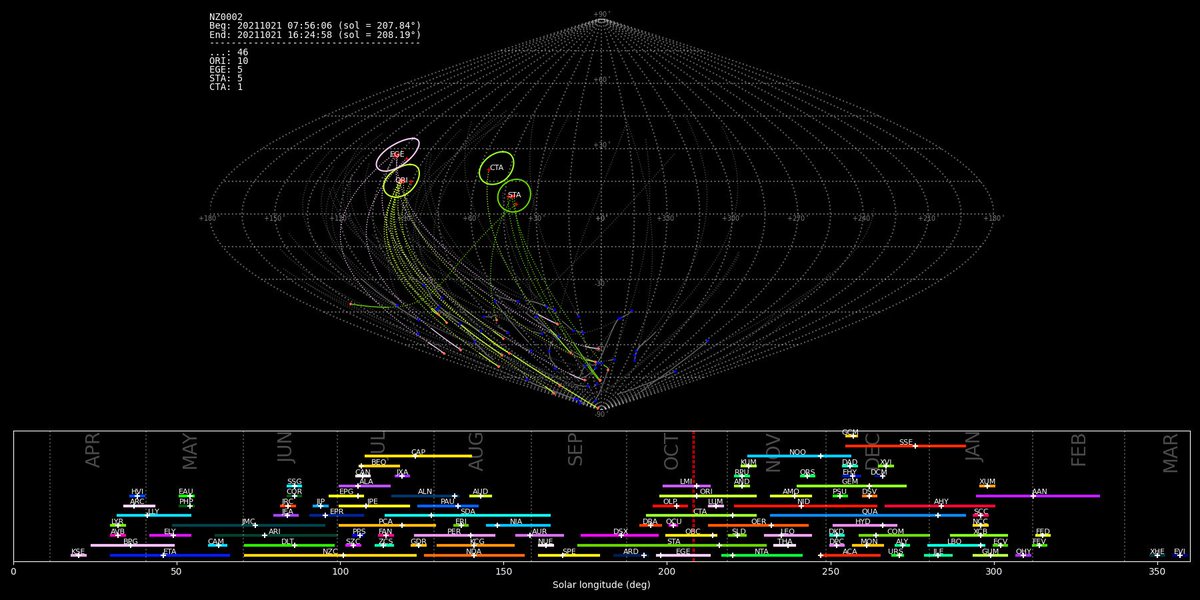Click the APR month label in the timeline

tap(93, 452)
